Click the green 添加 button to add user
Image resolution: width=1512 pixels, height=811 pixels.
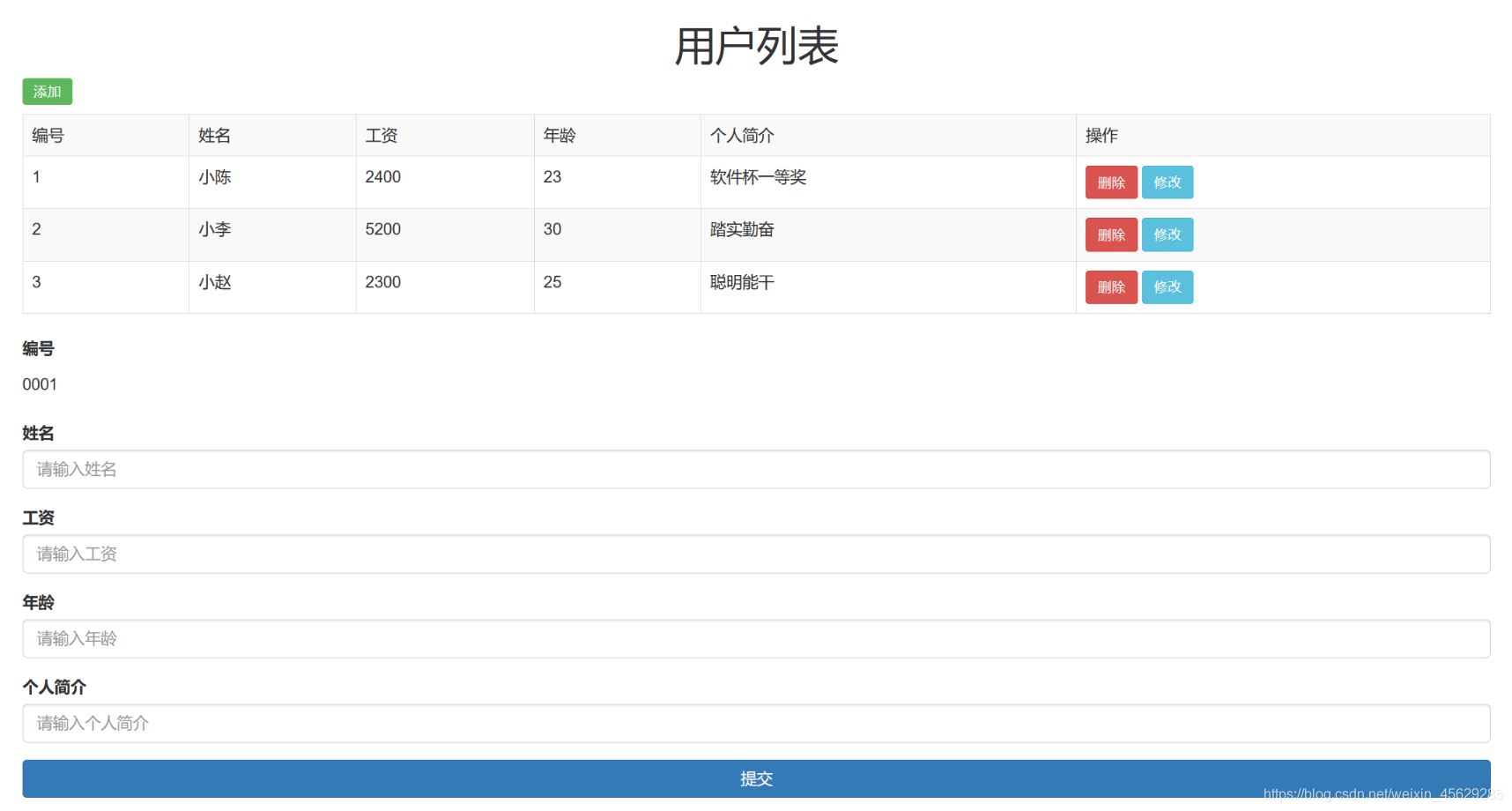pyautogui.click(x=47, y=92)
